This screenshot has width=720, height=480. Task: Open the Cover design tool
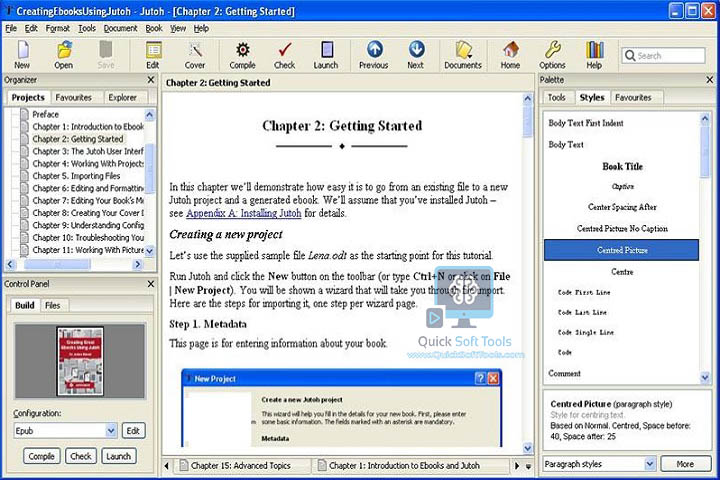click(x=195, y=55)
